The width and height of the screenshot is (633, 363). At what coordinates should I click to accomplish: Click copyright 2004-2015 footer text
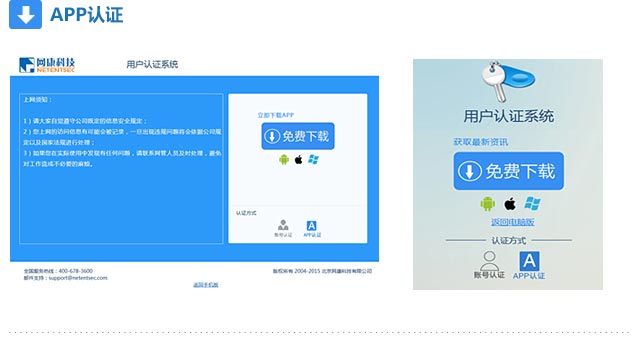tap(322, 271)
